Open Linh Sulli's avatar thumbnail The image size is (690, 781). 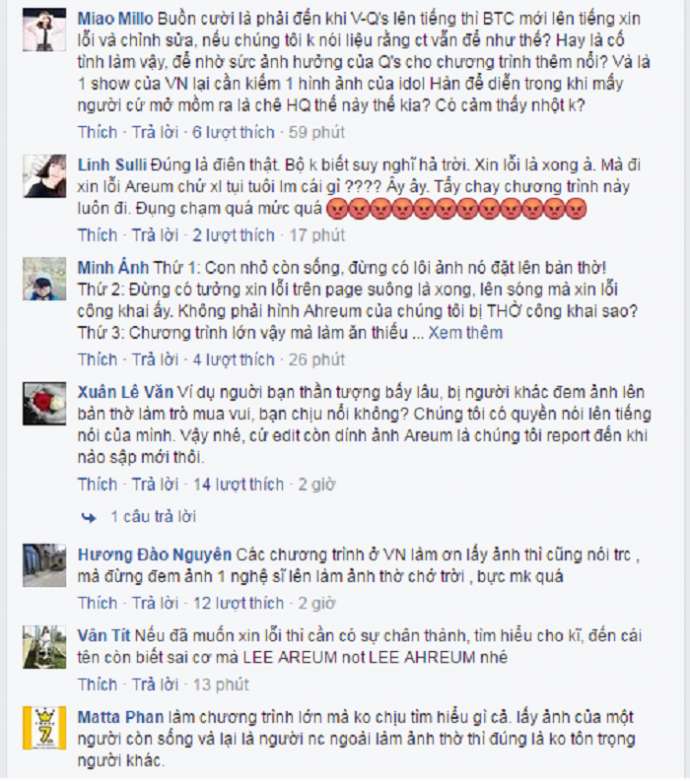click(x=44, y=176)
